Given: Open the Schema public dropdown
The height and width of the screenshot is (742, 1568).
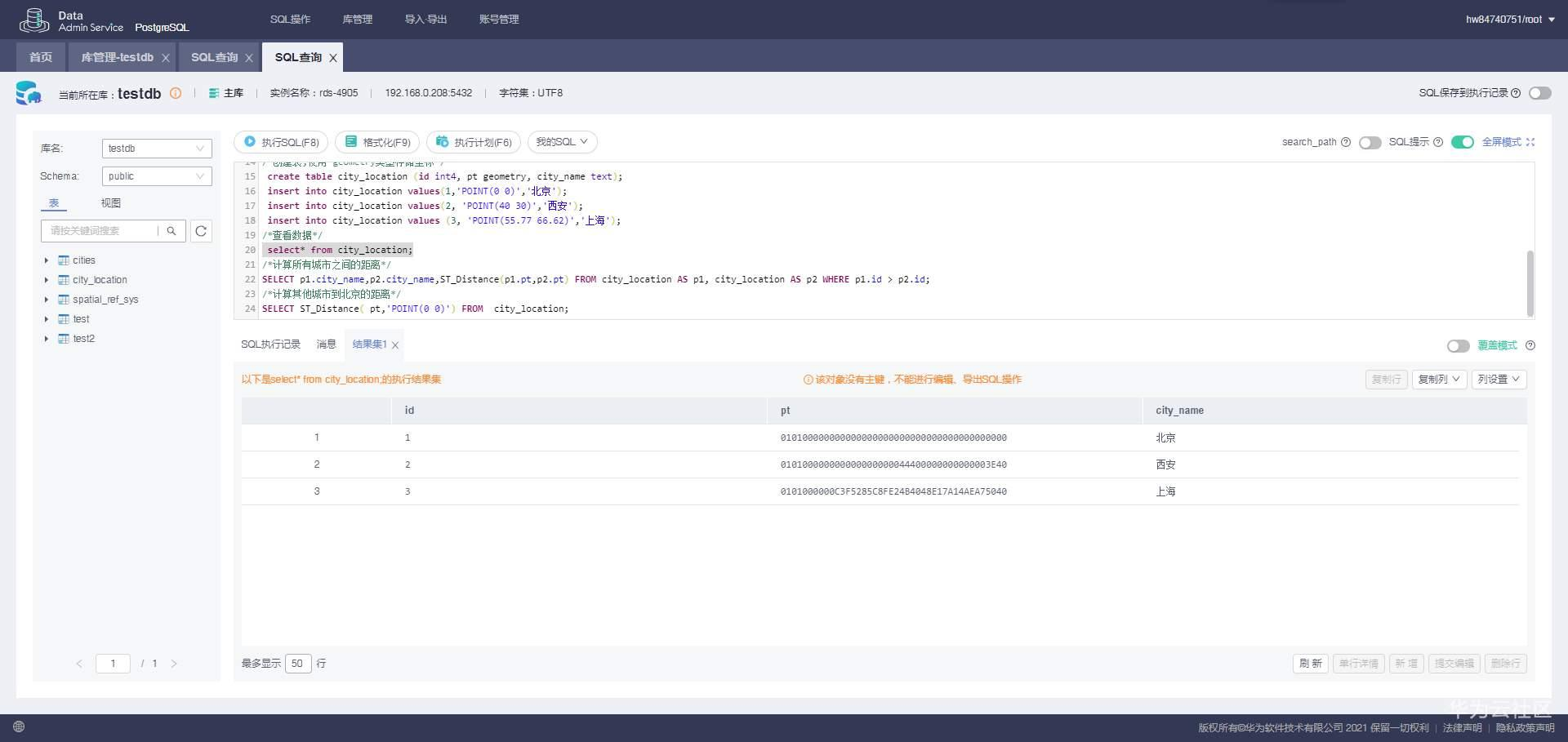Looking at the screenshot, I should point(157,176).
